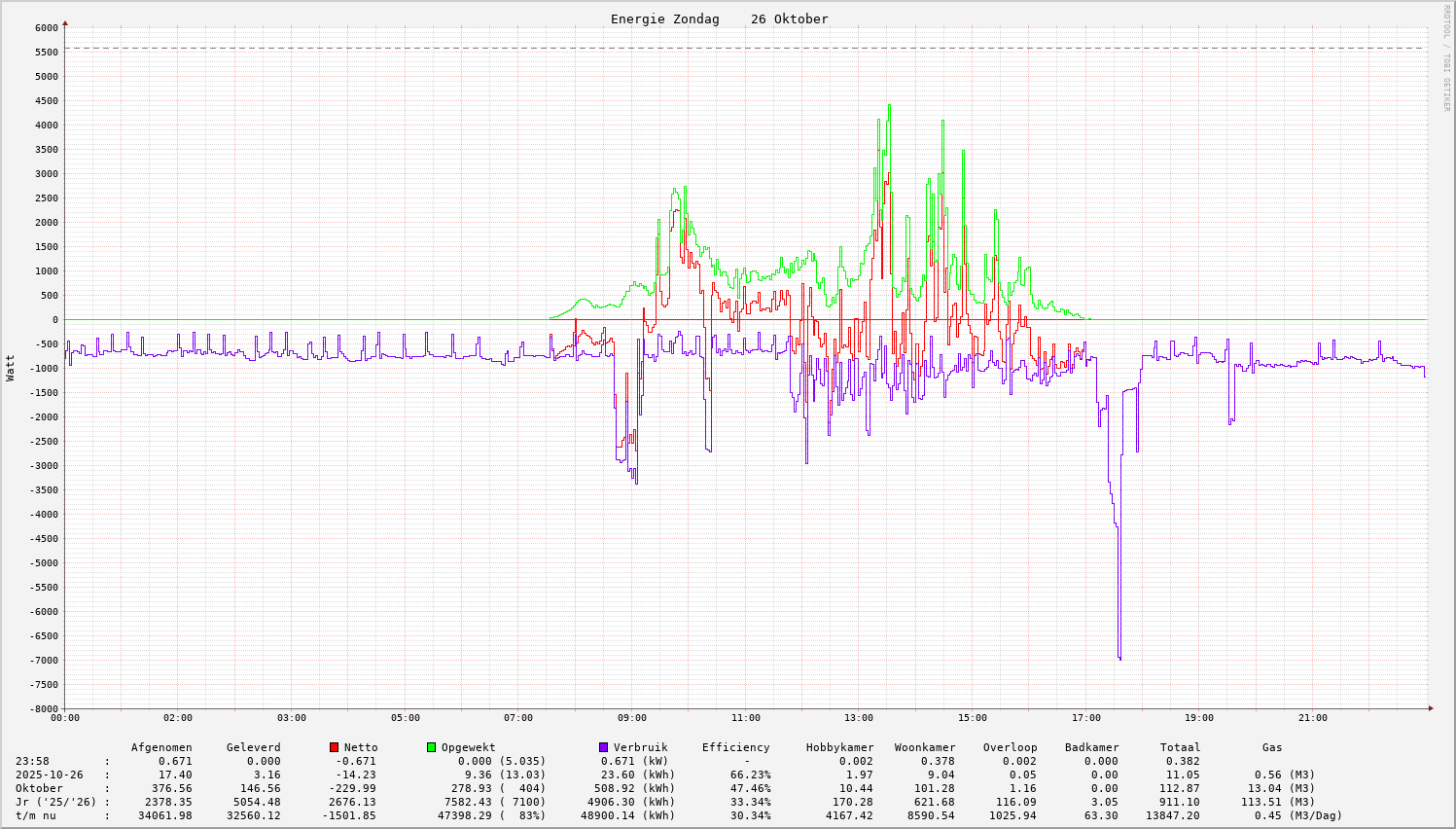This screenshot has height=829, width=1456.
Task: Click the purple Verbruik legend swatch
Action: coord(603,747)
